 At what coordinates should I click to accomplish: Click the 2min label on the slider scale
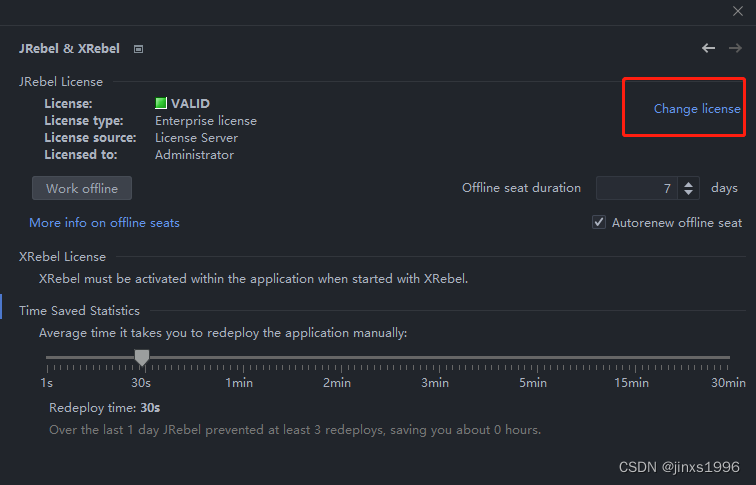click(337, 383)
